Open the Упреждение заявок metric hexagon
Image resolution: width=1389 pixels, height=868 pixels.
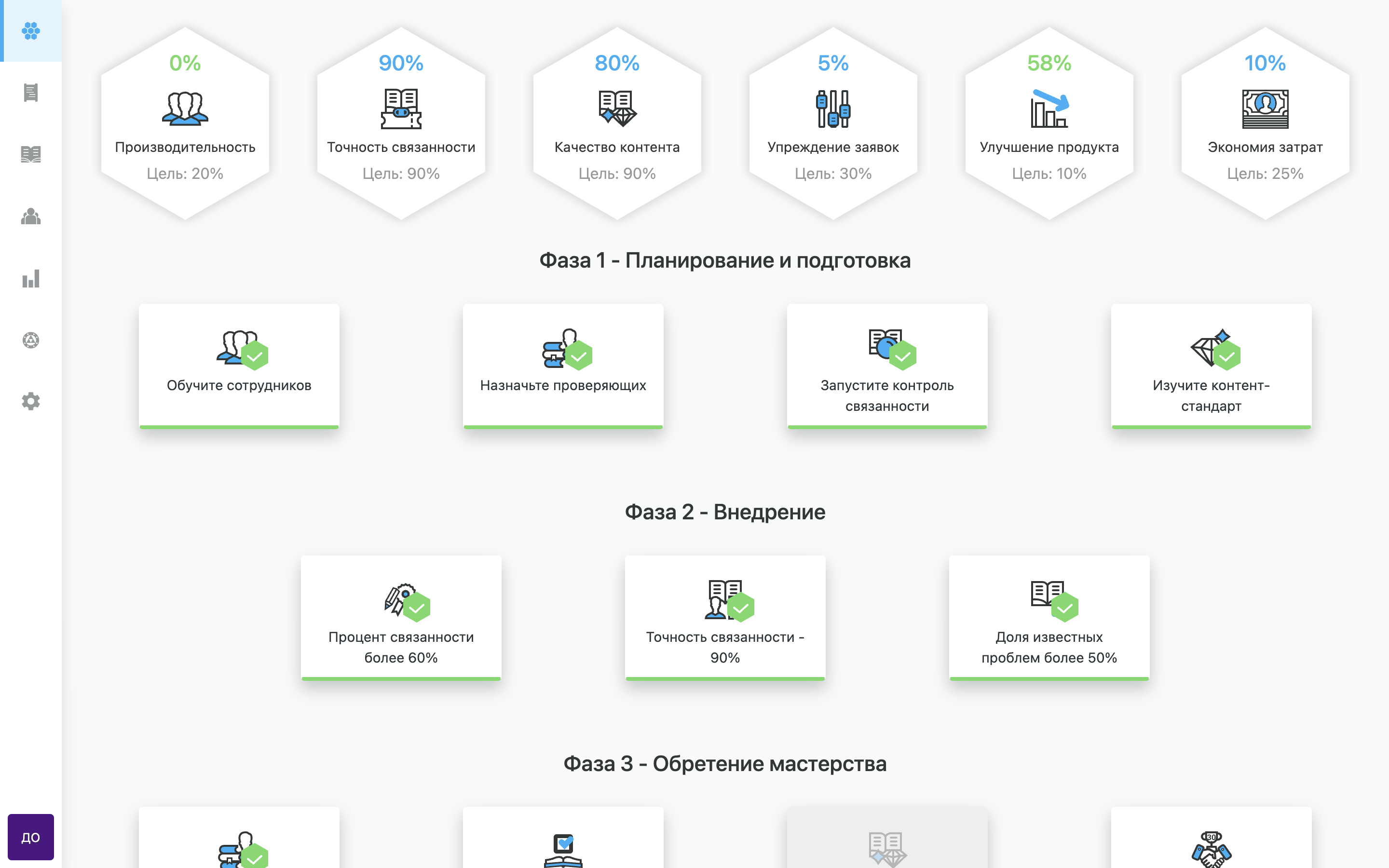[x=833, y=121]
